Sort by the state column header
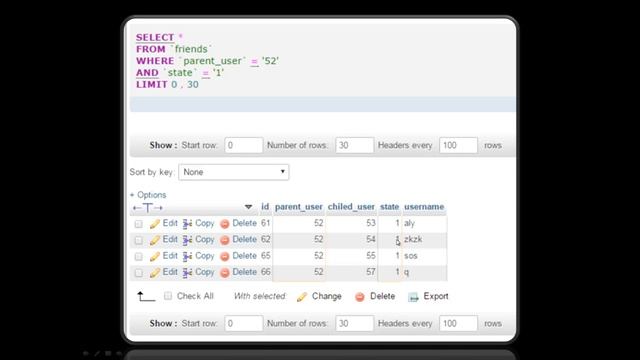This screenshot has width=640, height=360. [x=389, y=207]
